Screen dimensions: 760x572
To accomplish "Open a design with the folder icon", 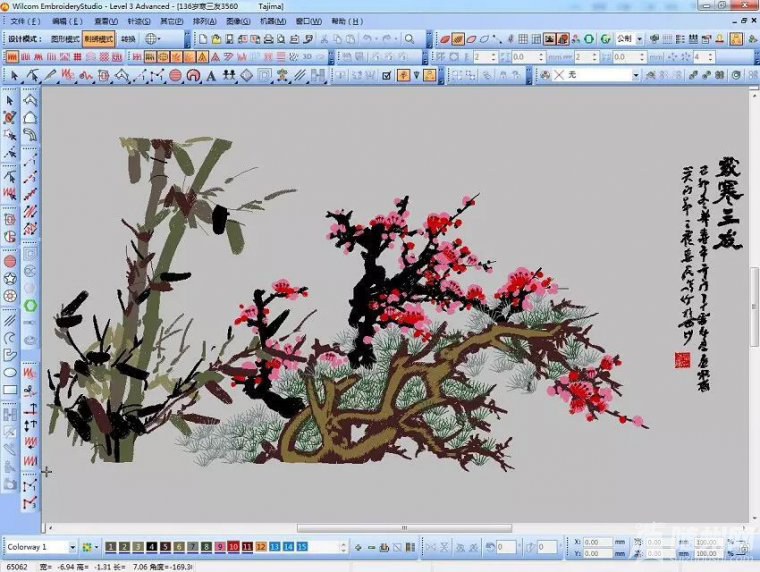I will click(x=216, y=39).
